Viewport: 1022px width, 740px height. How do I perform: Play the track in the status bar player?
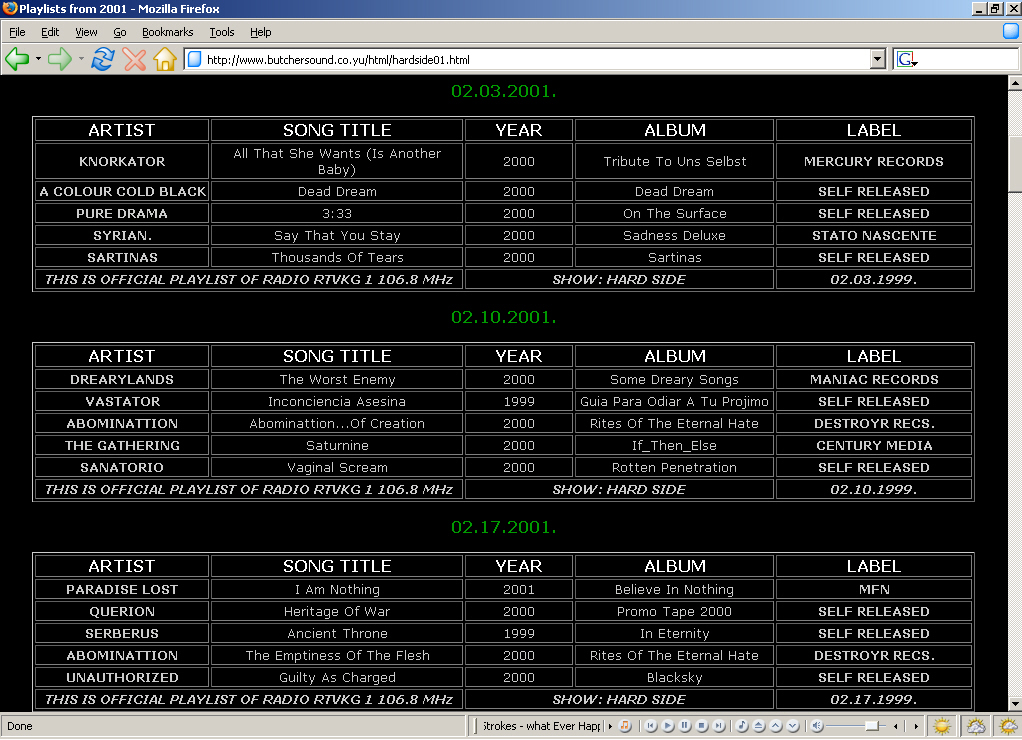(667, 726)
